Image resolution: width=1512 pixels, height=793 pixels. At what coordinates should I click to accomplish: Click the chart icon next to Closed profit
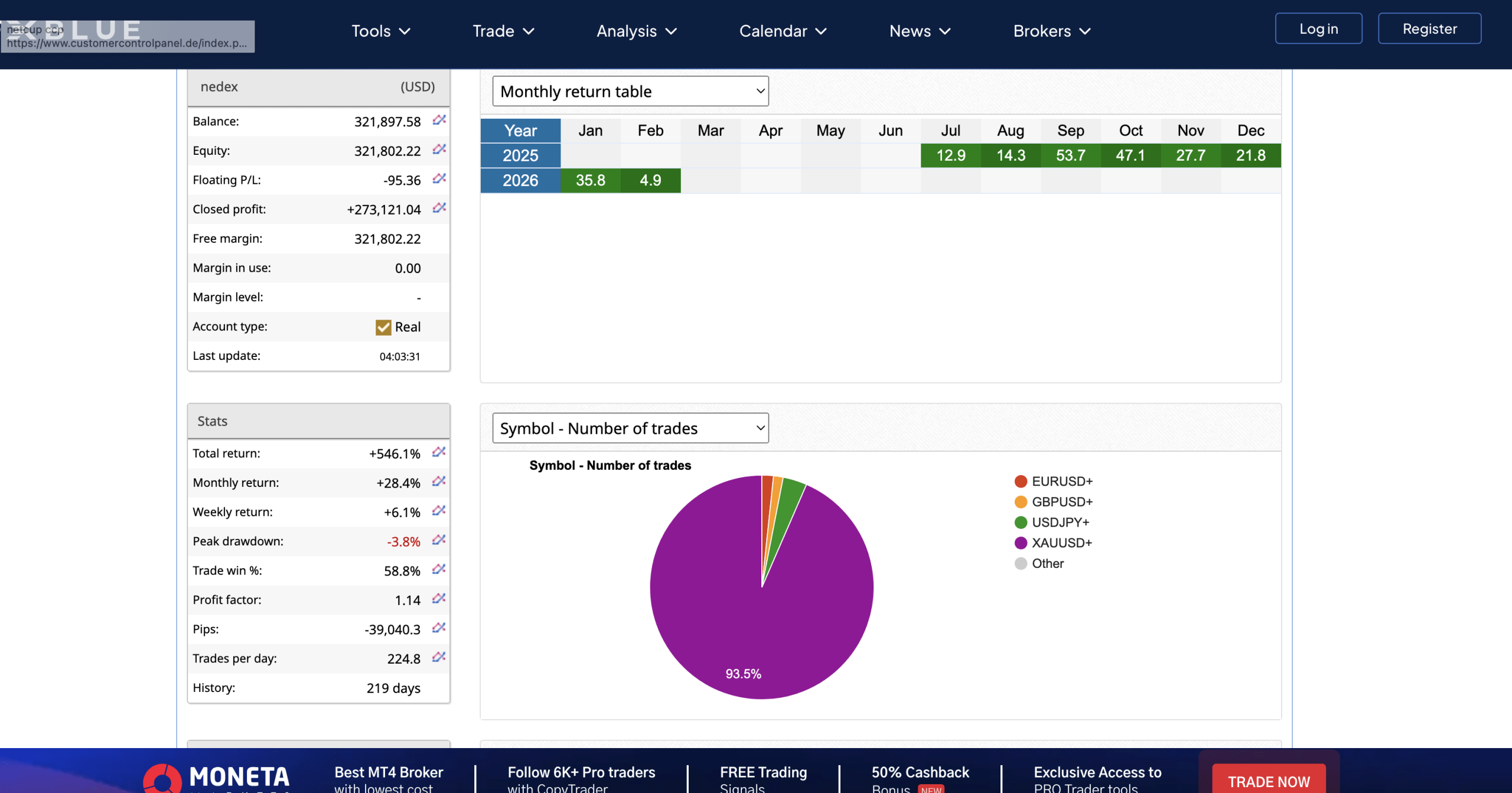click(438, 208)
